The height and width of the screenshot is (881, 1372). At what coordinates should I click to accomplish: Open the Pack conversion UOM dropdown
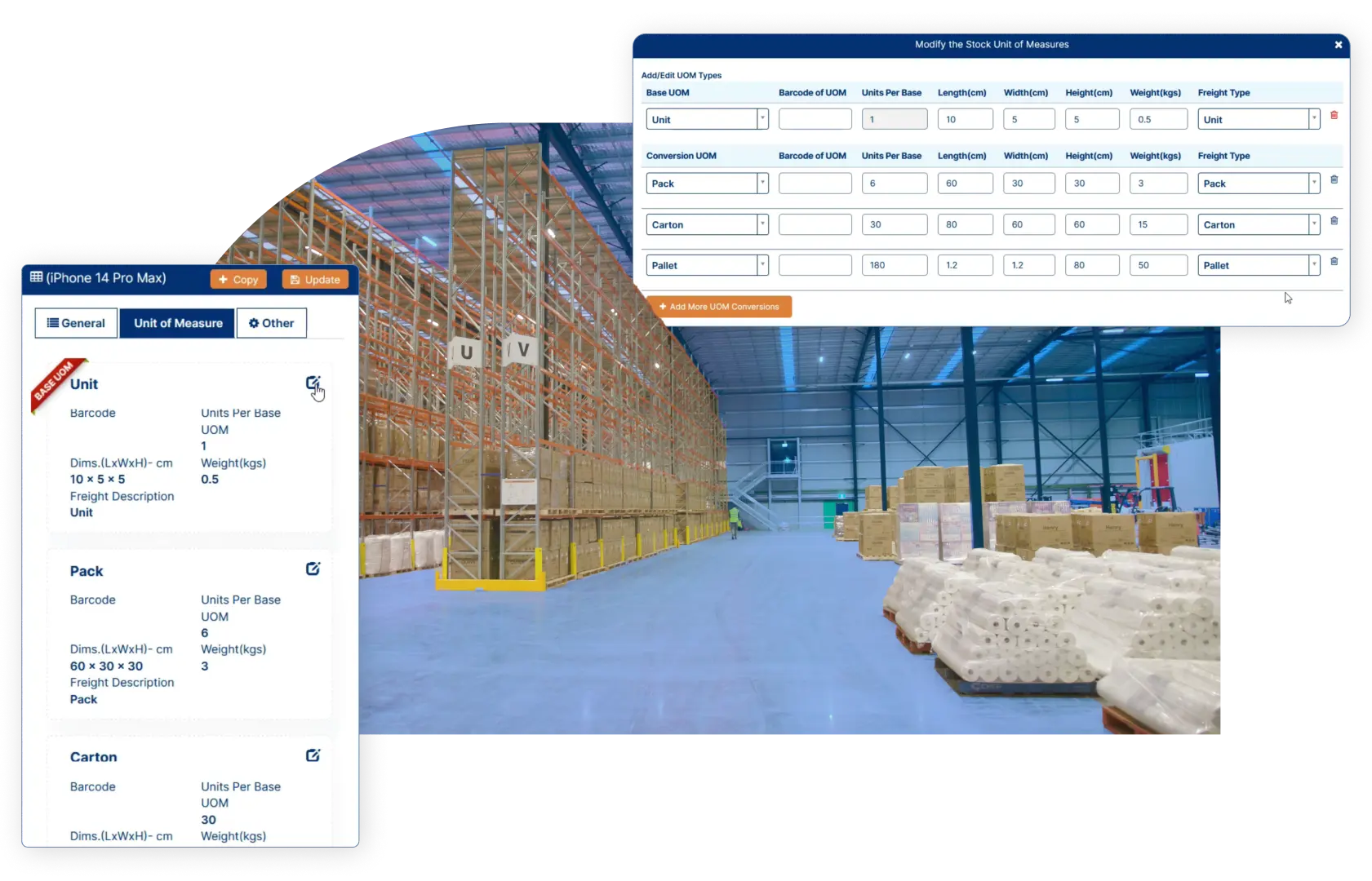pos(761,183)
